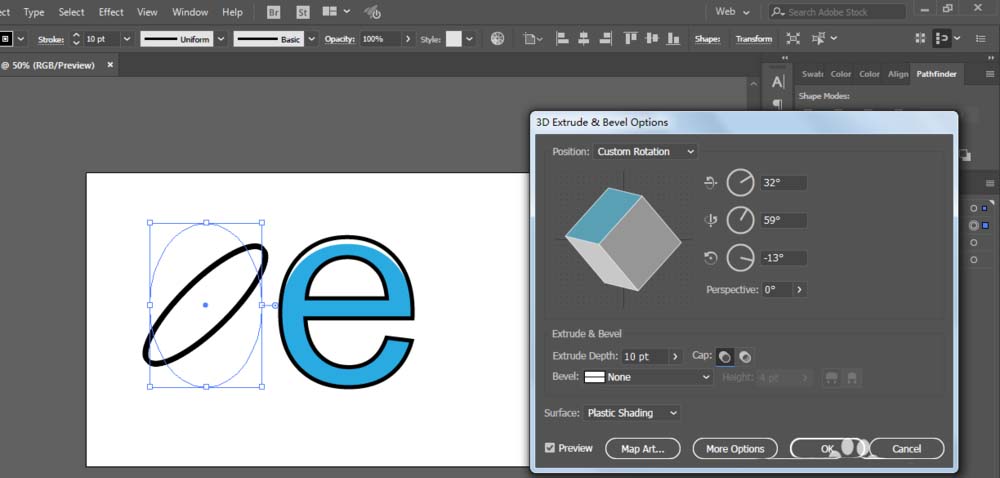
Task: Click the Map Art... button
Action: [x=642, y=449]
